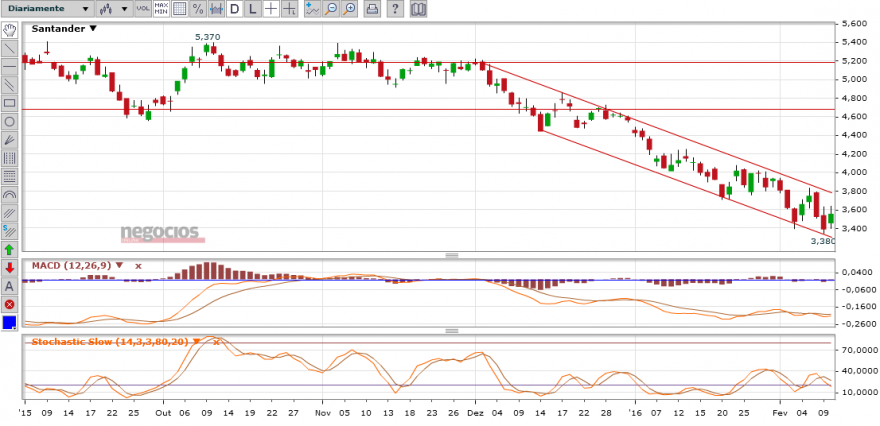The width and height of the screenshot is (880, 426).
Task: Select the Fibonacci arcs tool
Action: pos(10,194)
